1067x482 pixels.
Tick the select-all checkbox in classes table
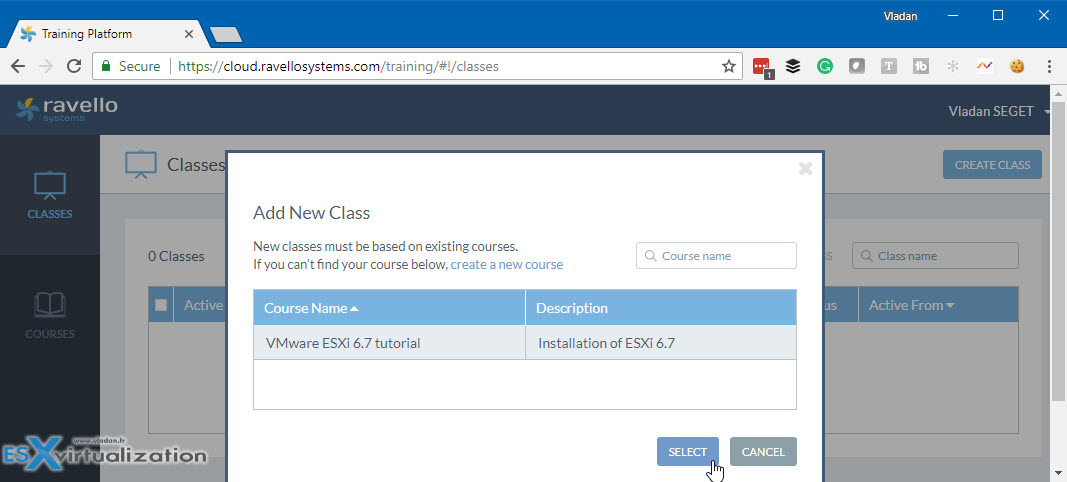[x=161, y=305]
